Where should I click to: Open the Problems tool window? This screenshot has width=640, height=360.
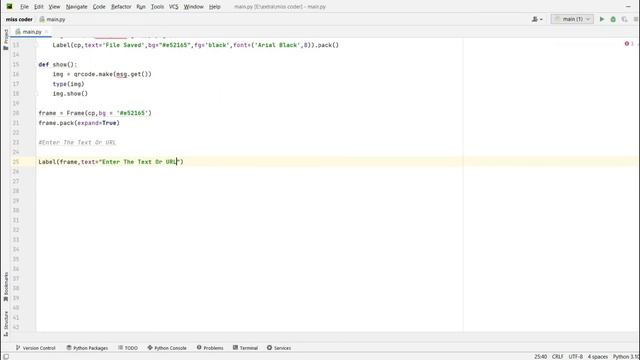tap(210, 348)
